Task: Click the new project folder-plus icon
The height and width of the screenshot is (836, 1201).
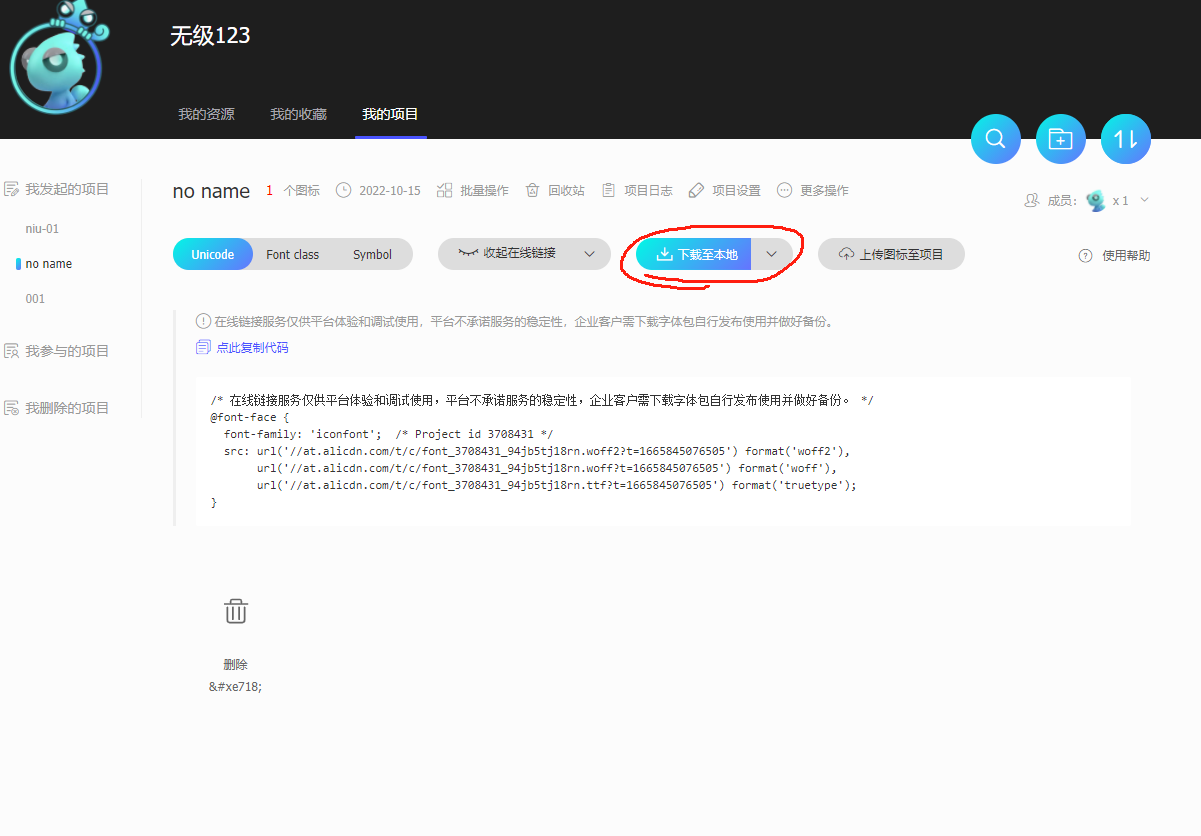Action: (1060, 139)
